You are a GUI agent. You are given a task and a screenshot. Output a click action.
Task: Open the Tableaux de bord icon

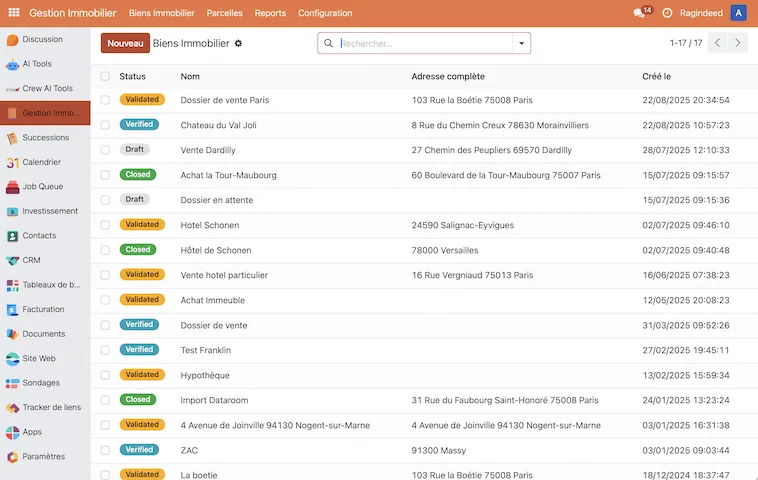[x=13, y=285]
